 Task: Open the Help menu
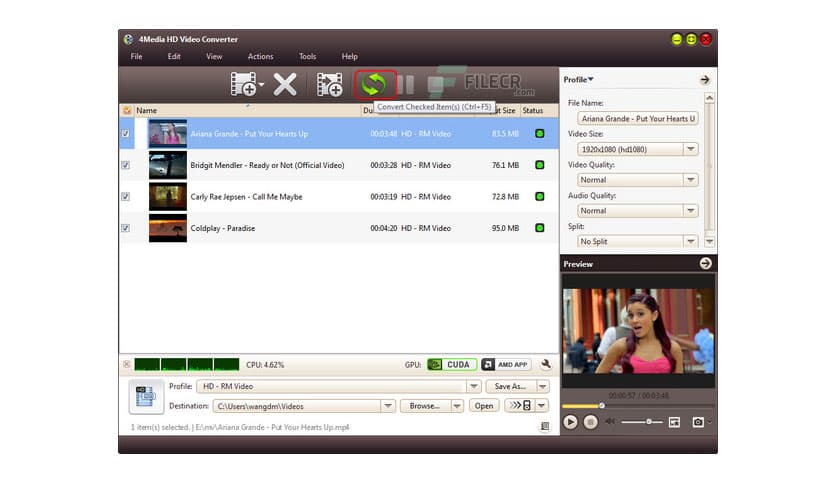[349, 57]
